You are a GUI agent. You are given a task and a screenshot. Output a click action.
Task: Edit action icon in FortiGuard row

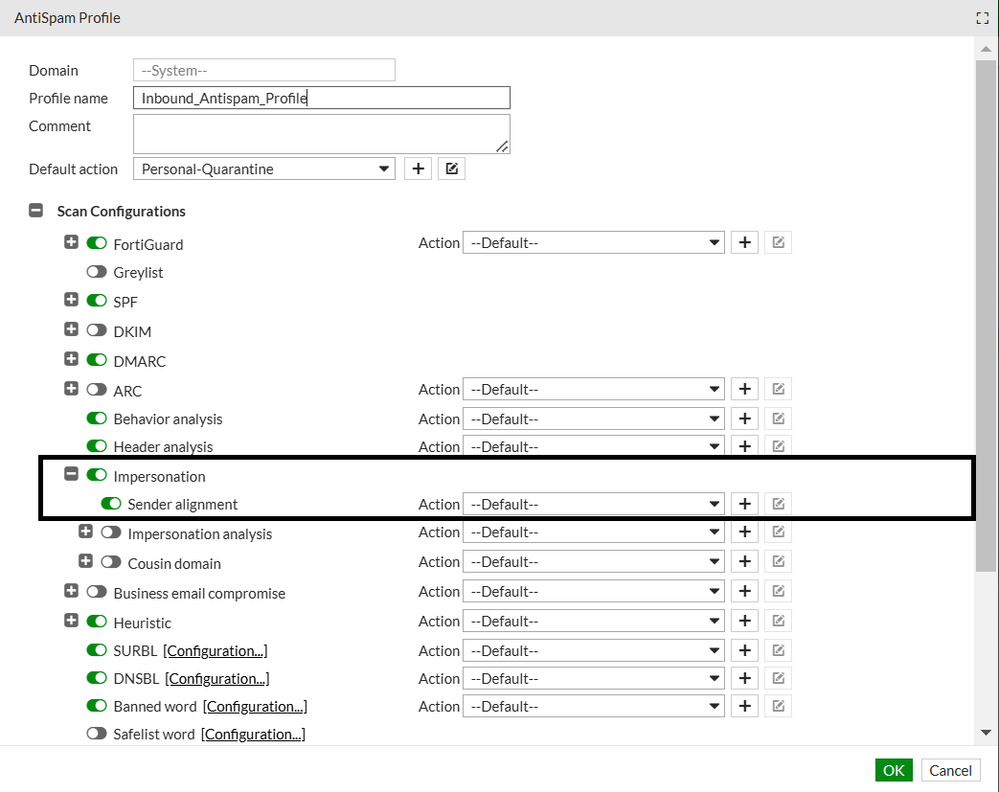[778, 243]
